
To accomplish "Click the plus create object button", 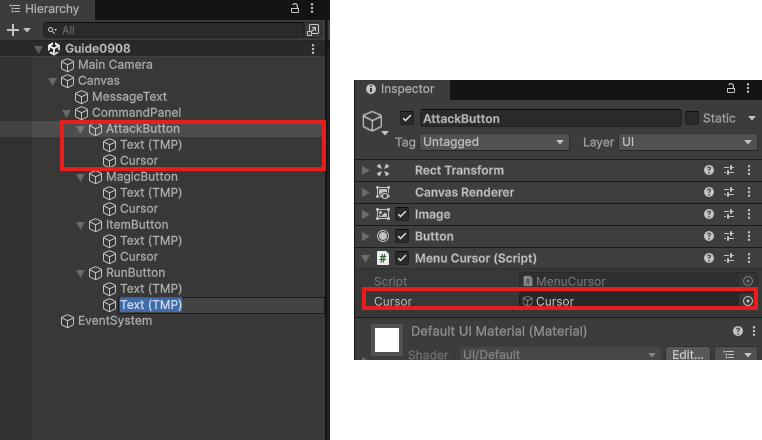I will pyautogui.click(x=13, y=30).
